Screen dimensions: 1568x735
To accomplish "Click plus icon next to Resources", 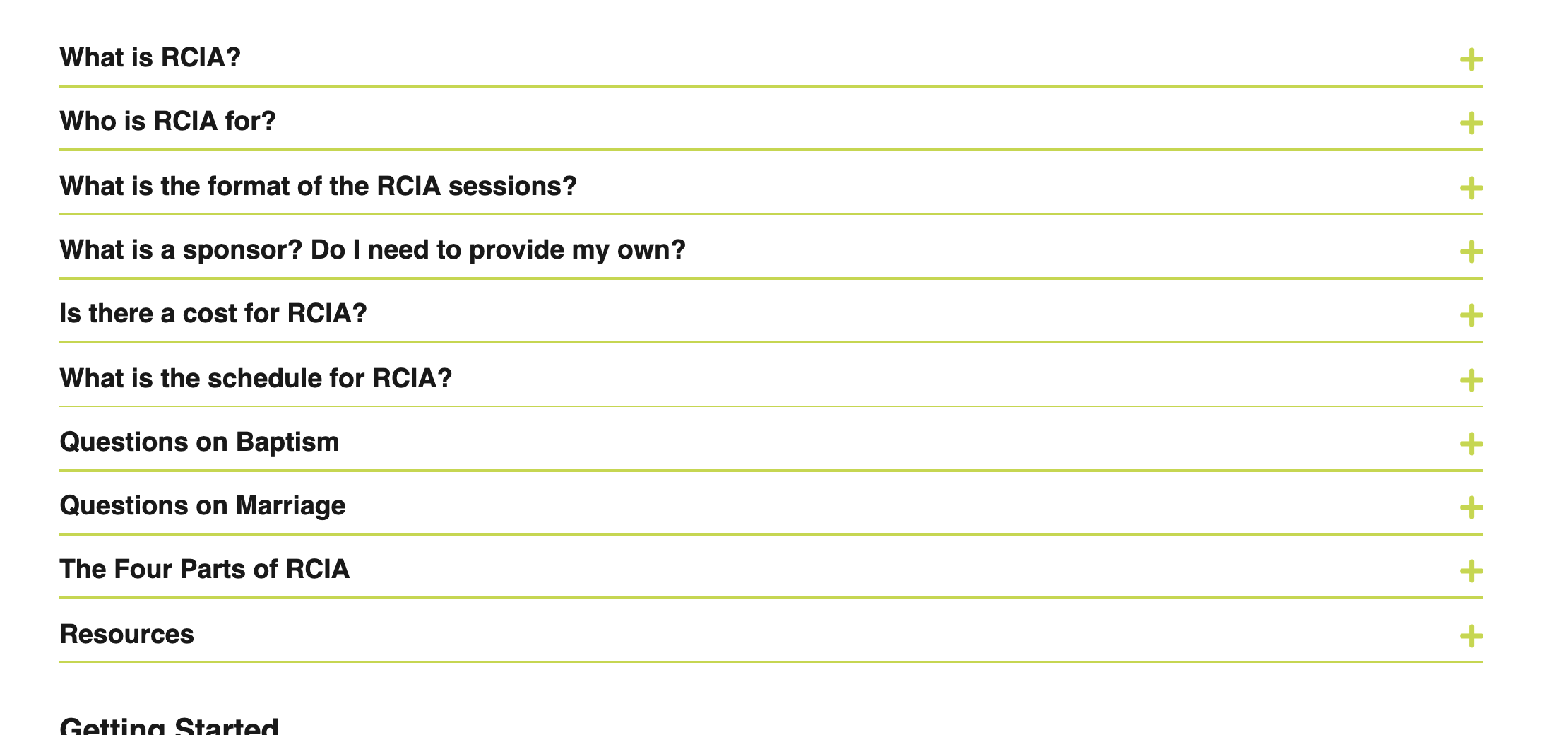I will tap(1471, 636).
